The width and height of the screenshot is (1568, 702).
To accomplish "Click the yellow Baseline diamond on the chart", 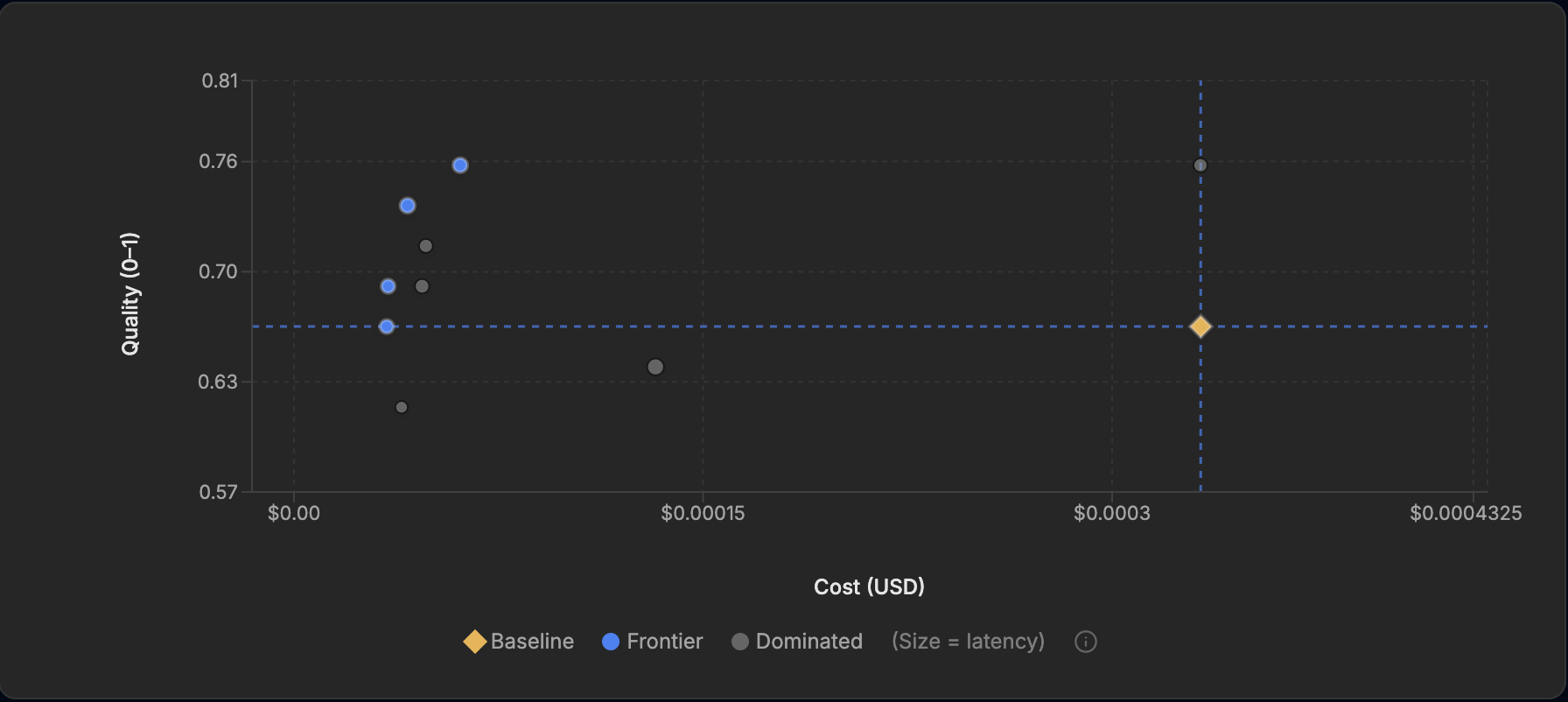I will coord(1200,326).
